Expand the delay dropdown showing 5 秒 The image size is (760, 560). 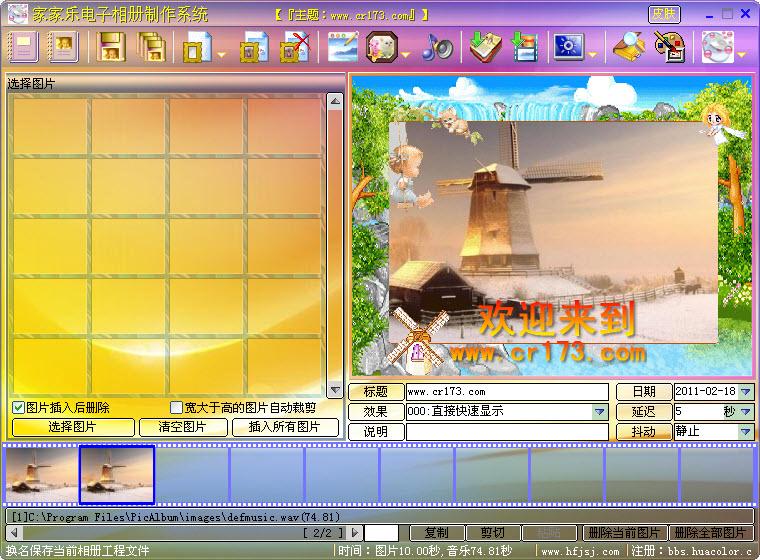pos(746,412)
